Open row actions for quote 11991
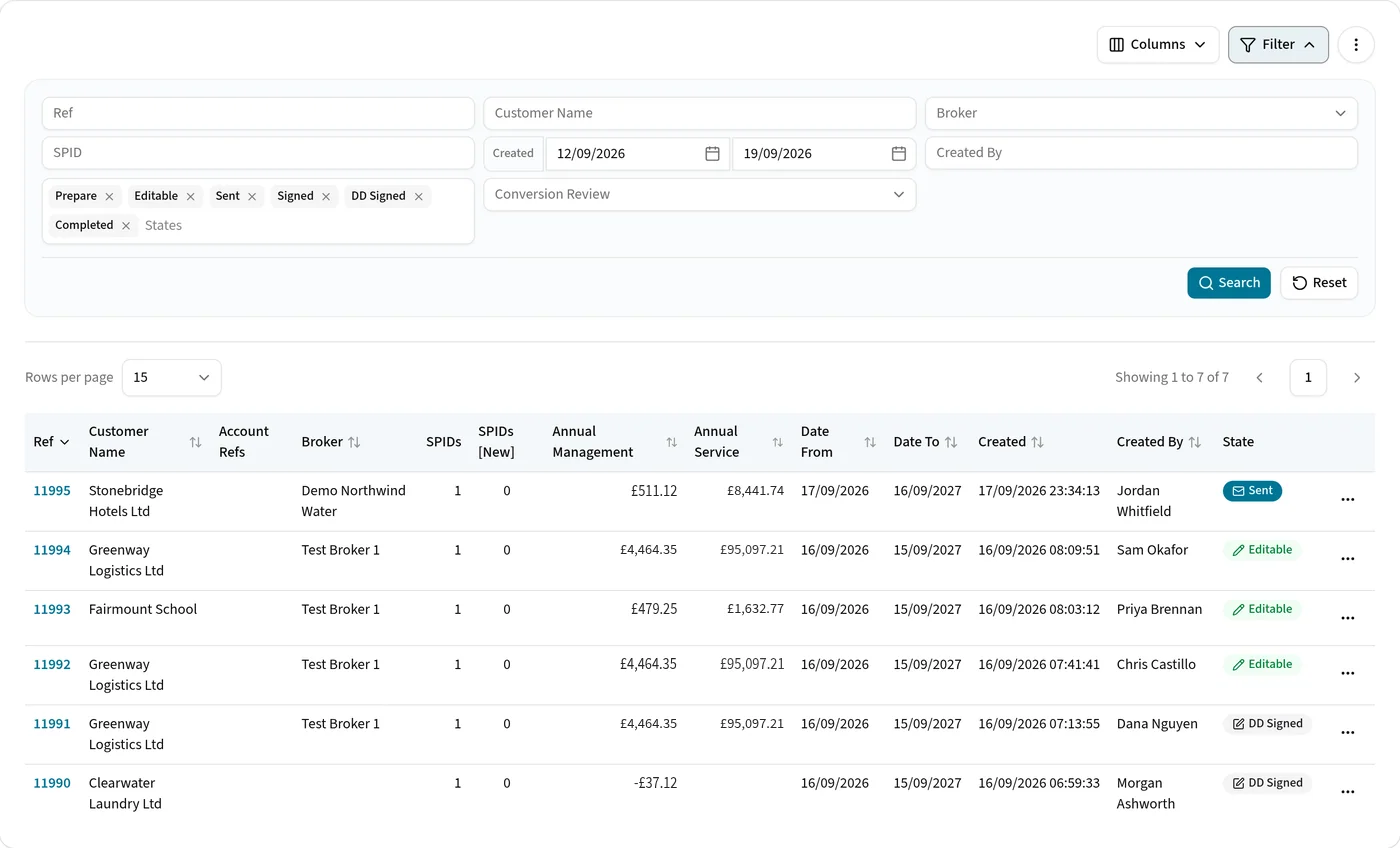 (x=1347, y=733)
